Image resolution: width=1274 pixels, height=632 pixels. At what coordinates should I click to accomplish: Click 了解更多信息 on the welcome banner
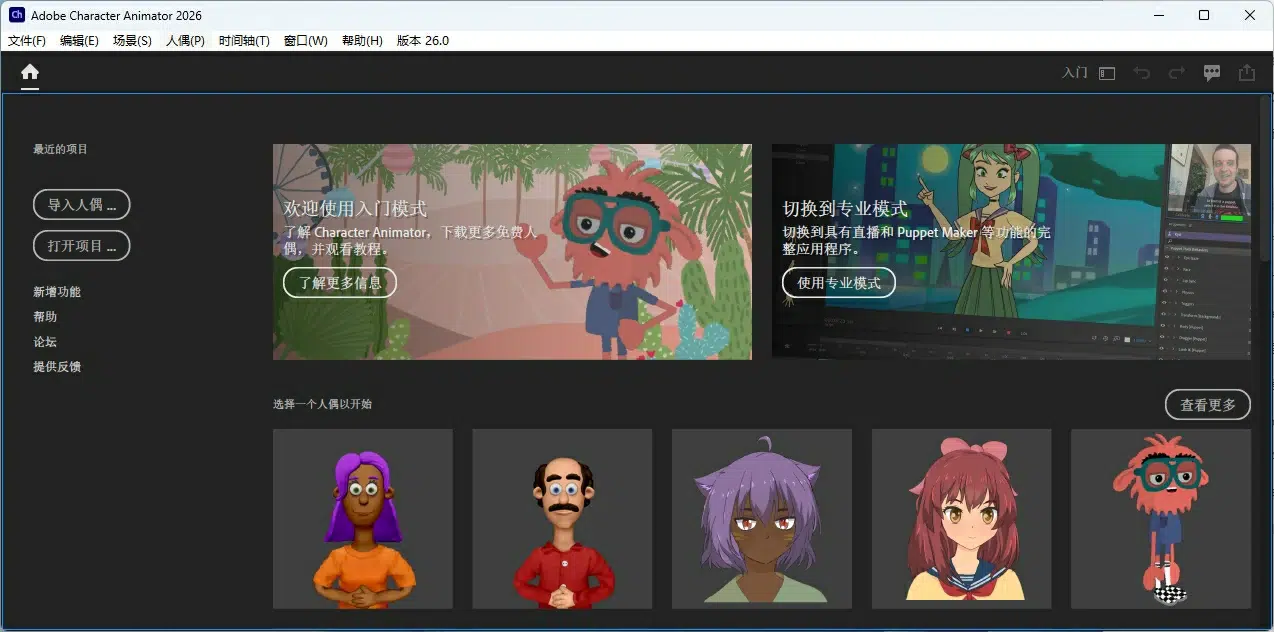[x=339, y=283]
